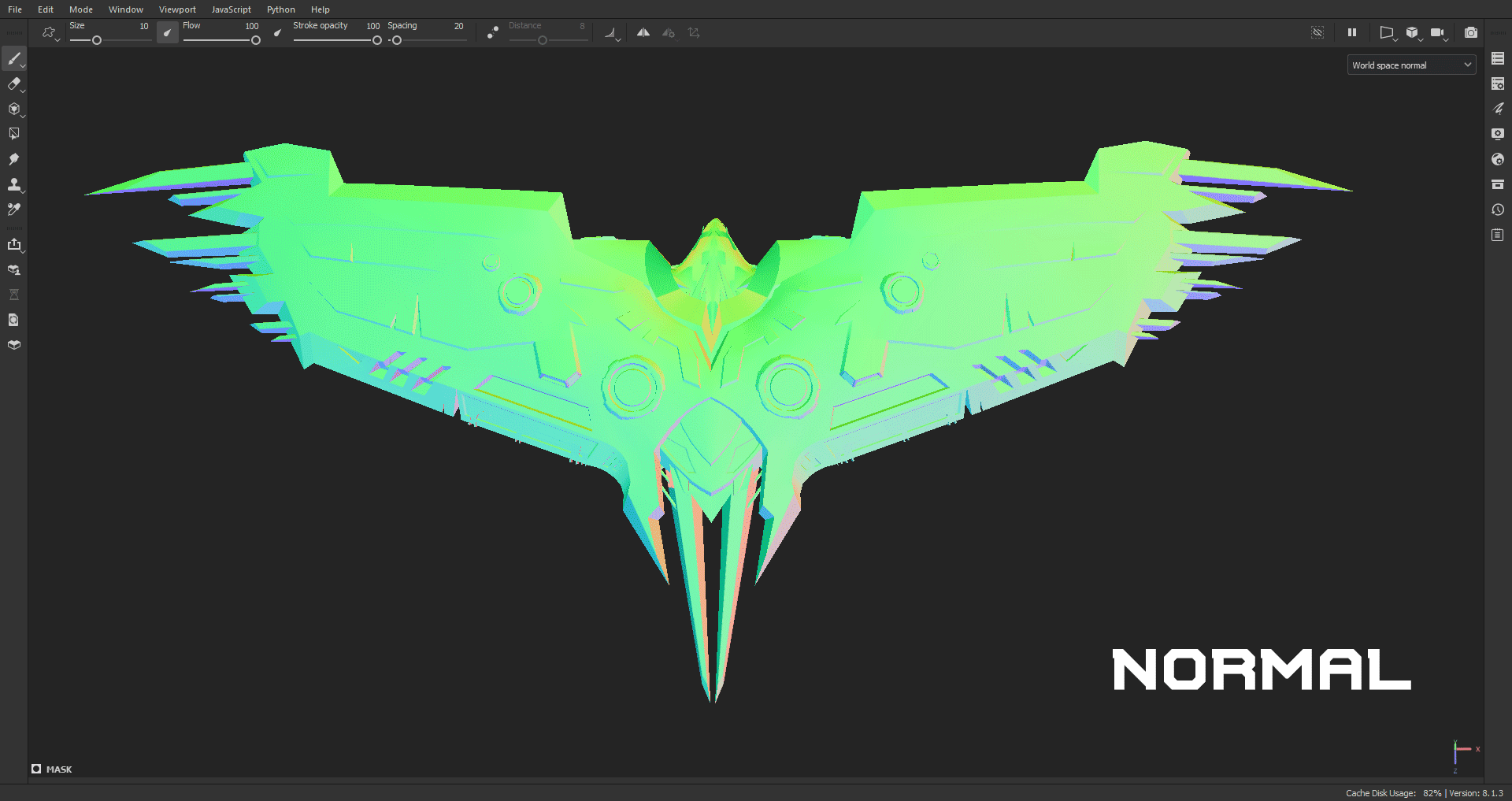Open camera selection dropdown
1512x801 pixels.
pos(1440,32)
